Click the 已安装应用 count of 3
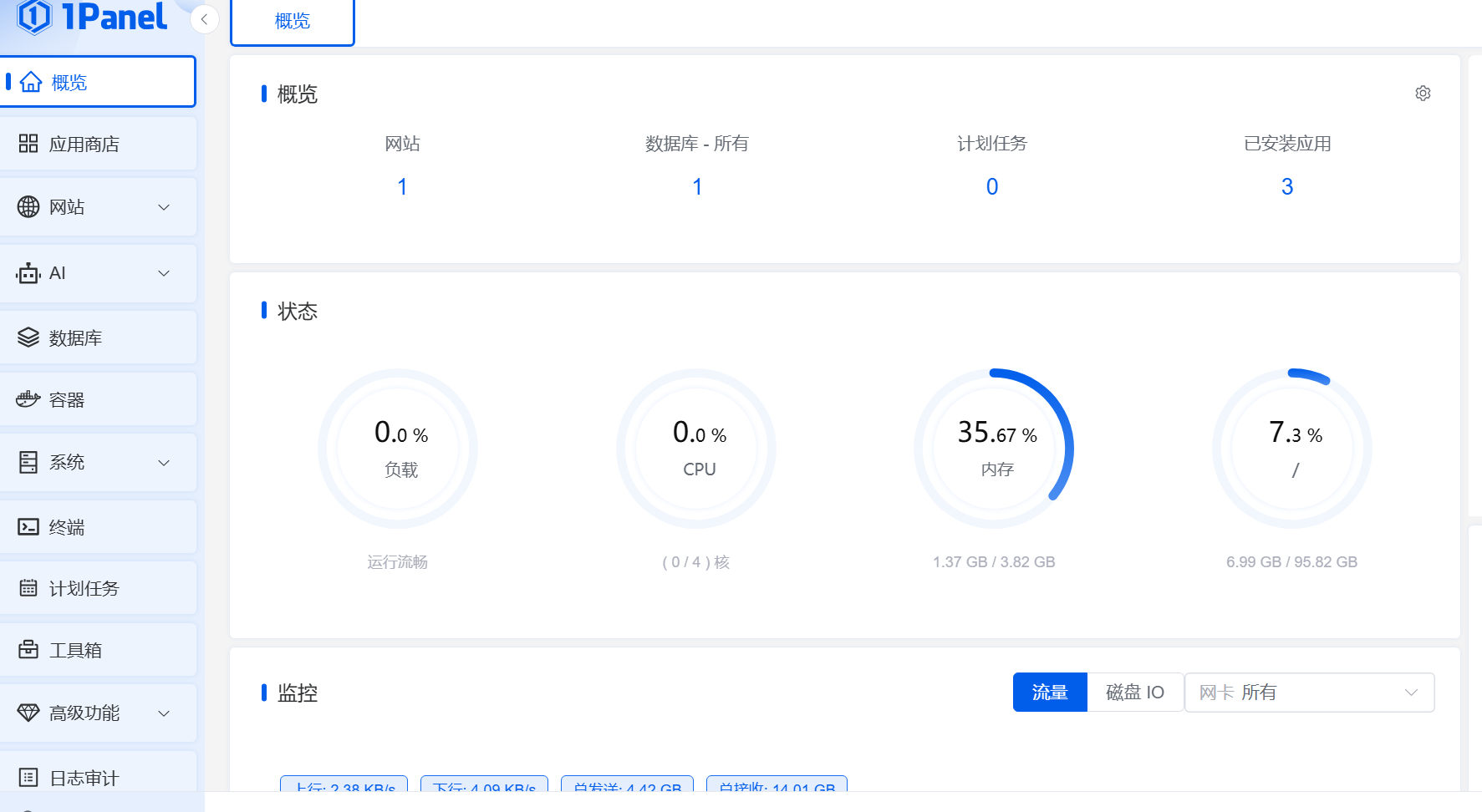This screenshot has height=812, width=1482. pos(1286,187)
